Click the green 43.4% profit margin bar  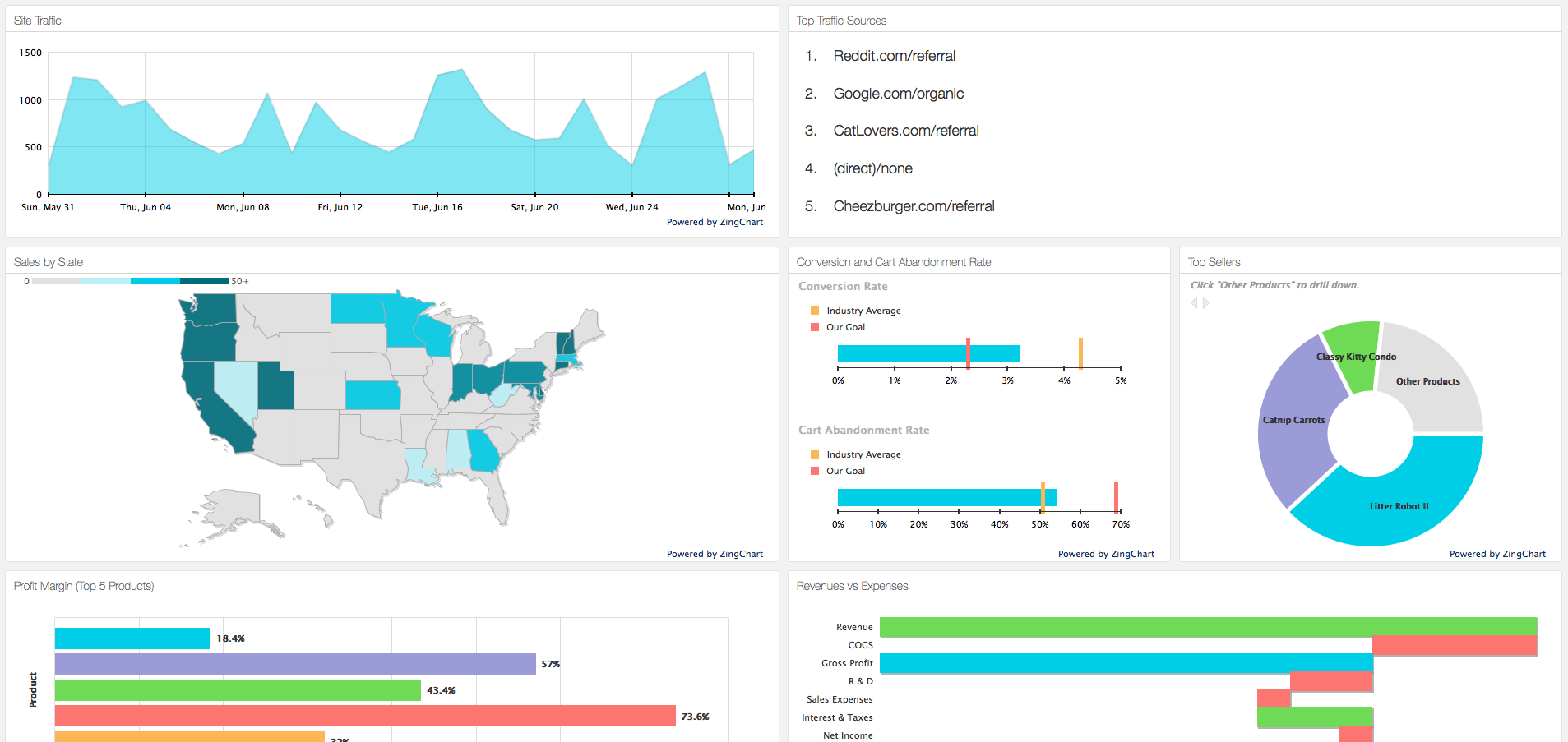coord(238,690)
